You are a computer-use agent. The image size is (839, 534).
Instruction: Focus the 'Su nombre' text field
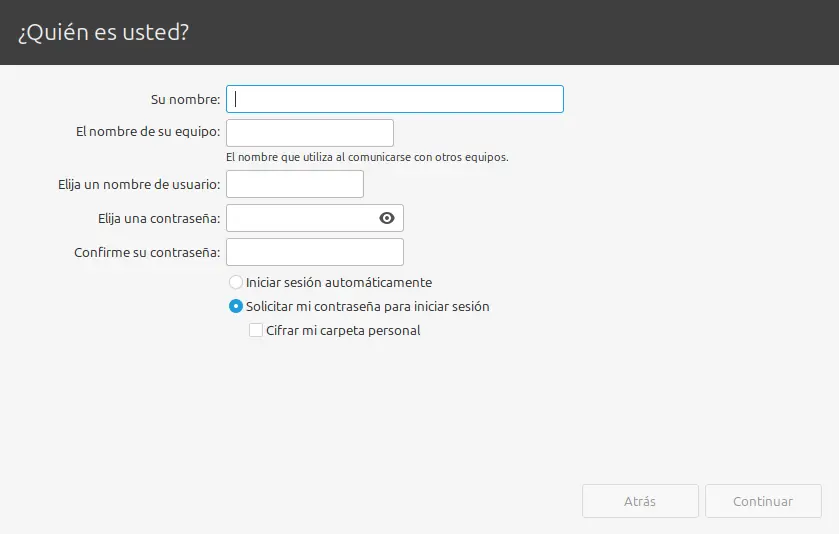395,99
